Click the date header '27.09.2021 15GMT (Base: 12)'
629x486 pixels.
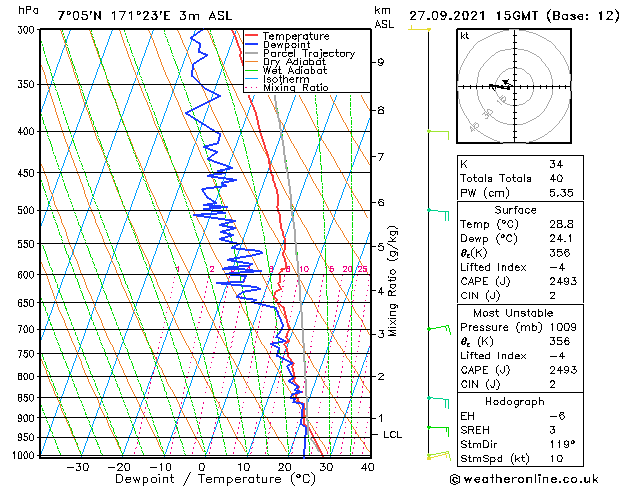pyautogui.click(x=514, y=16)
